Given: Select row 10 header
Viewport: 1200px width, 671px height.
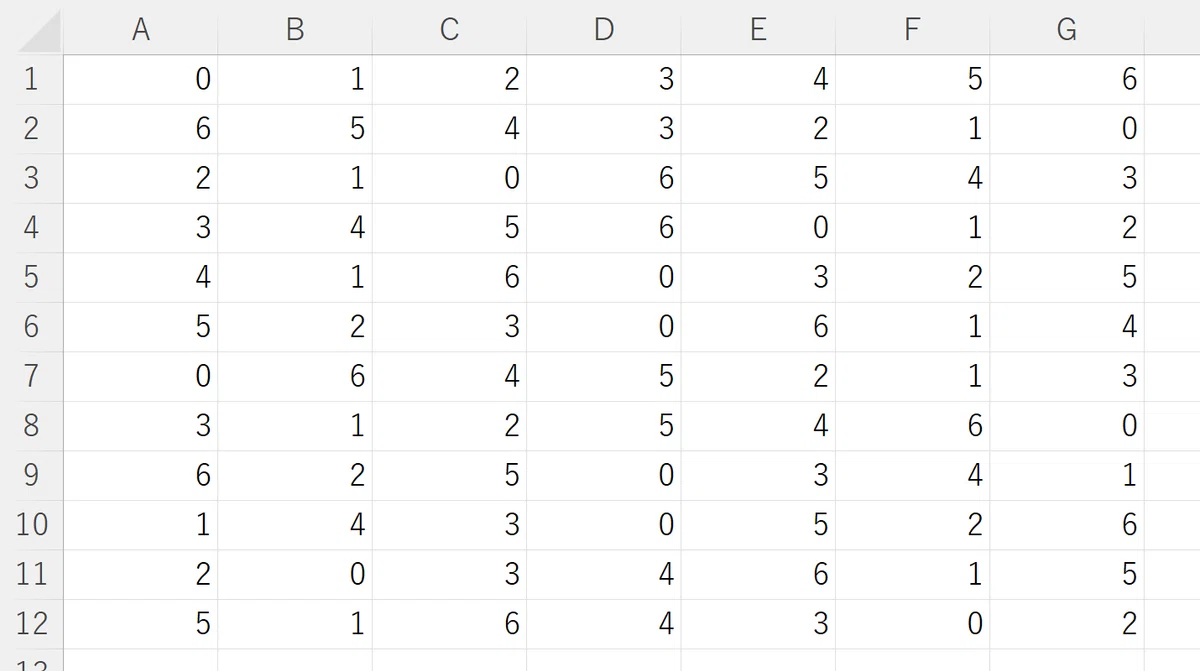Looking at the screenshot, I should 31,525.
